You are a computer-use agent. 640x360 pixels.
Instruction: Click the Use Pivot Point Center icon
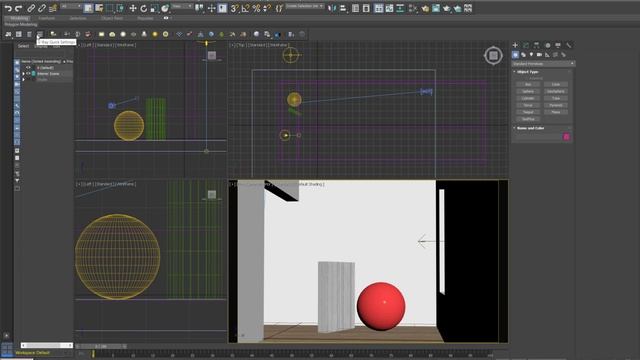point(199,8)
